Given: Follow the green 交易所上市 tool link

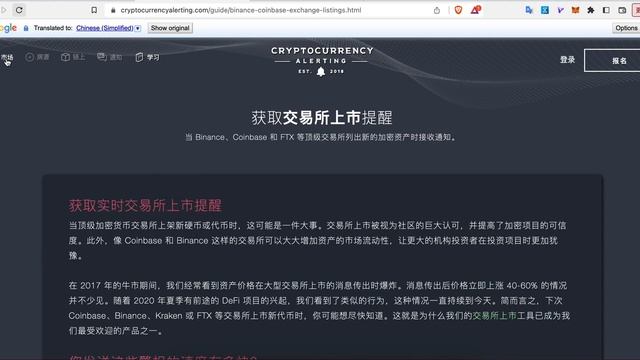Looking at the screenshot, I should coord(494,316).
